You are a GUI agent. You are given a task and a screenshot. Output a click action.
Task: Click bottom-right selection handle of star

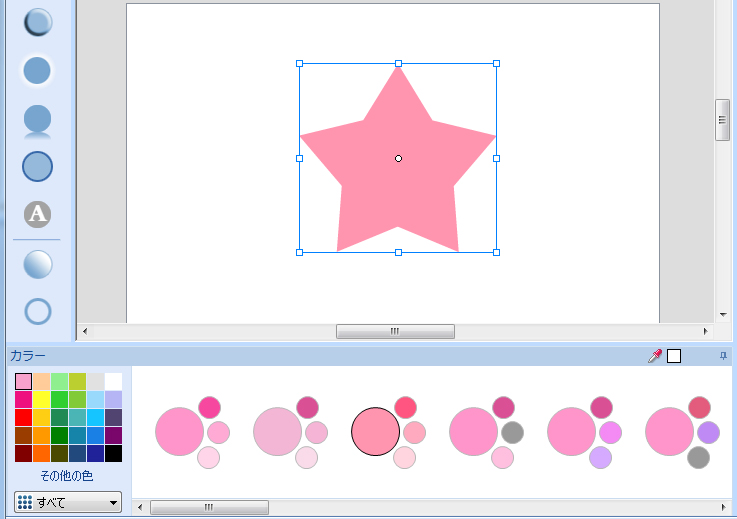[x=496, y=252]
